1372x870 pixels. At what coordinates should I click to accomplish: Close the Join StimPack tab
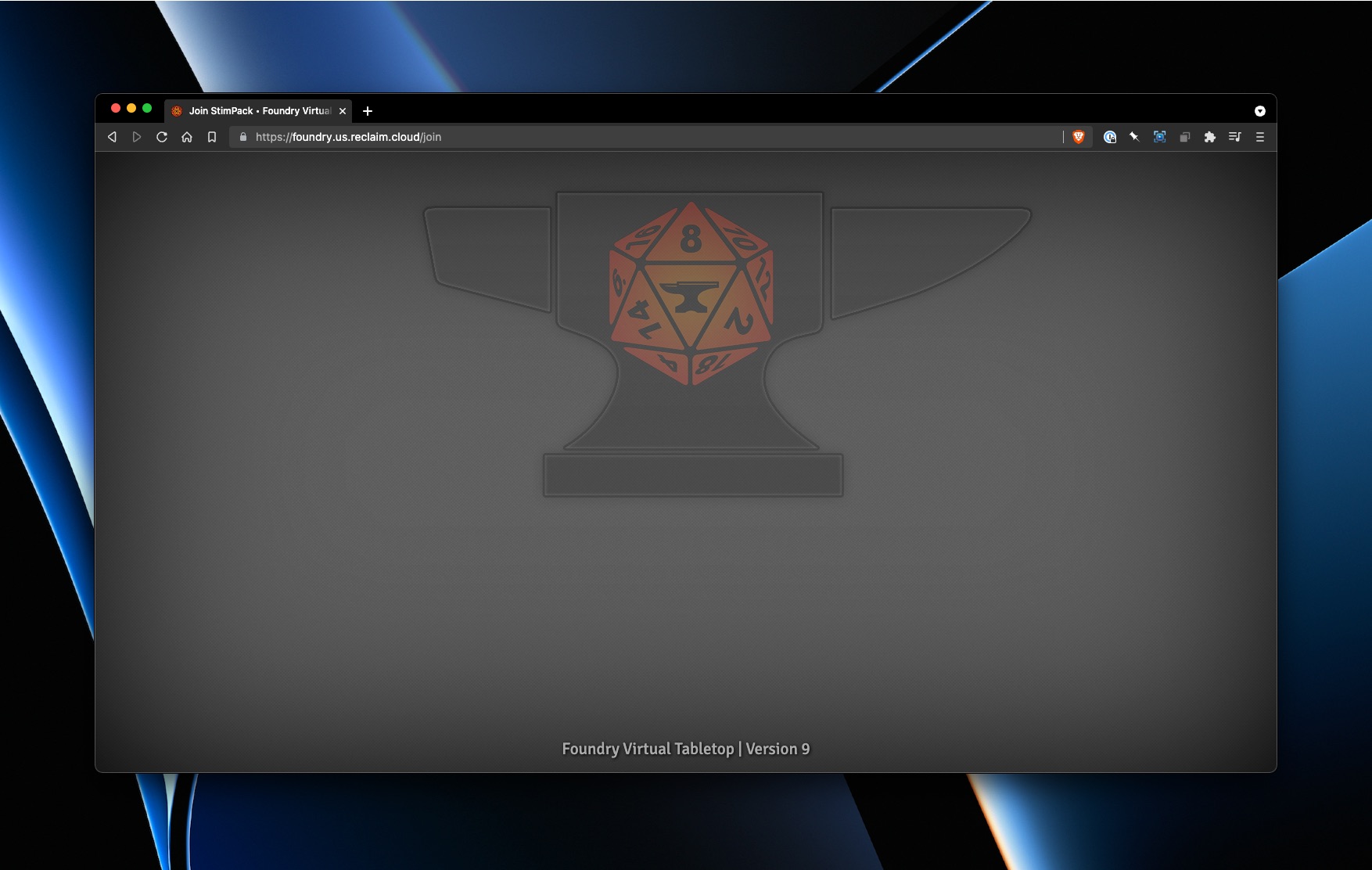(343, 111)
